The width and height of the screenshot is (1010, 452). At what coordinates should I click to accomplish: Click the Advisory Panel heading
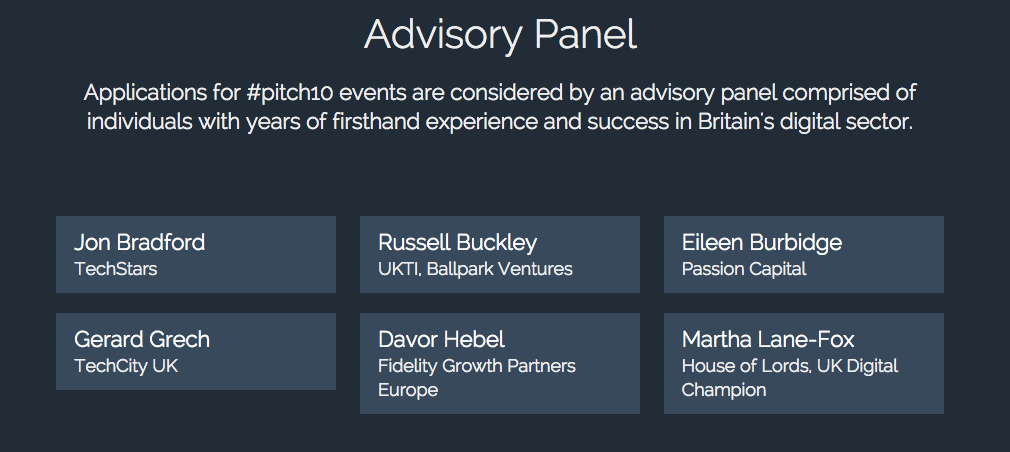500,35
